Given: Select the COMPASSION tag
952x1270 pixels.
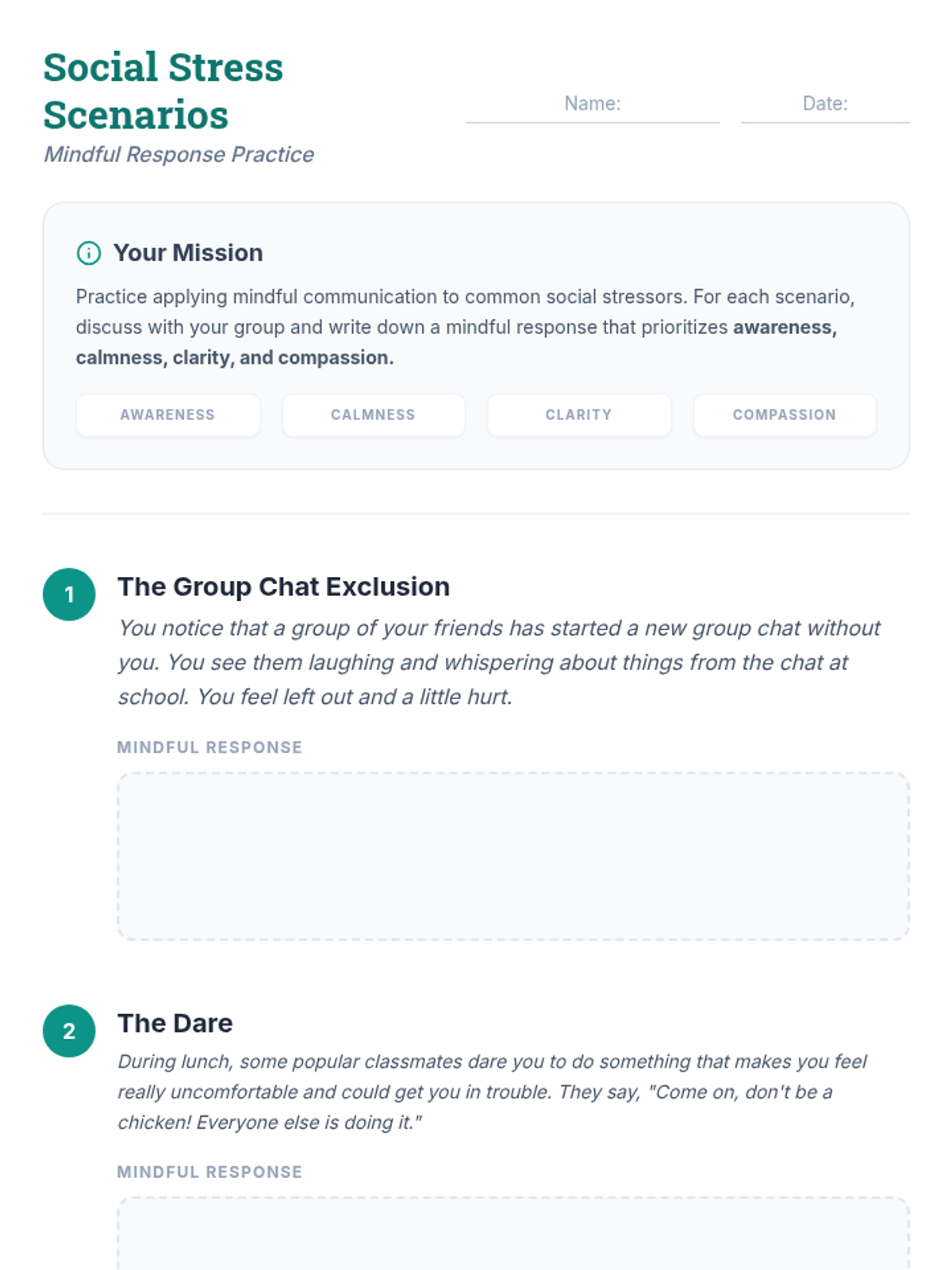Looking at the screenshot, I should click(784, 415).
